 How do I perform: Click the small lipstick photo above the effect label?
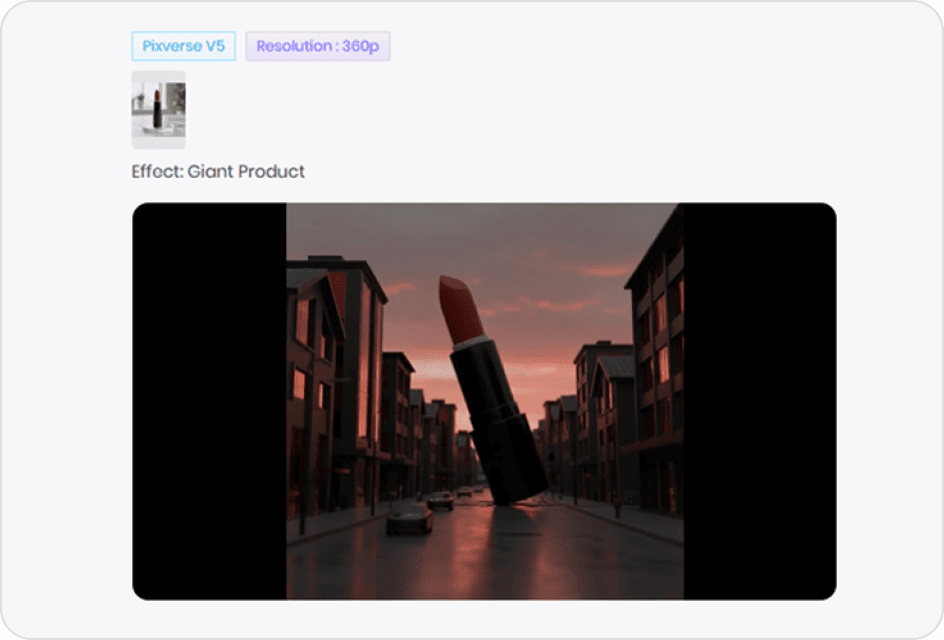[159, 108]
